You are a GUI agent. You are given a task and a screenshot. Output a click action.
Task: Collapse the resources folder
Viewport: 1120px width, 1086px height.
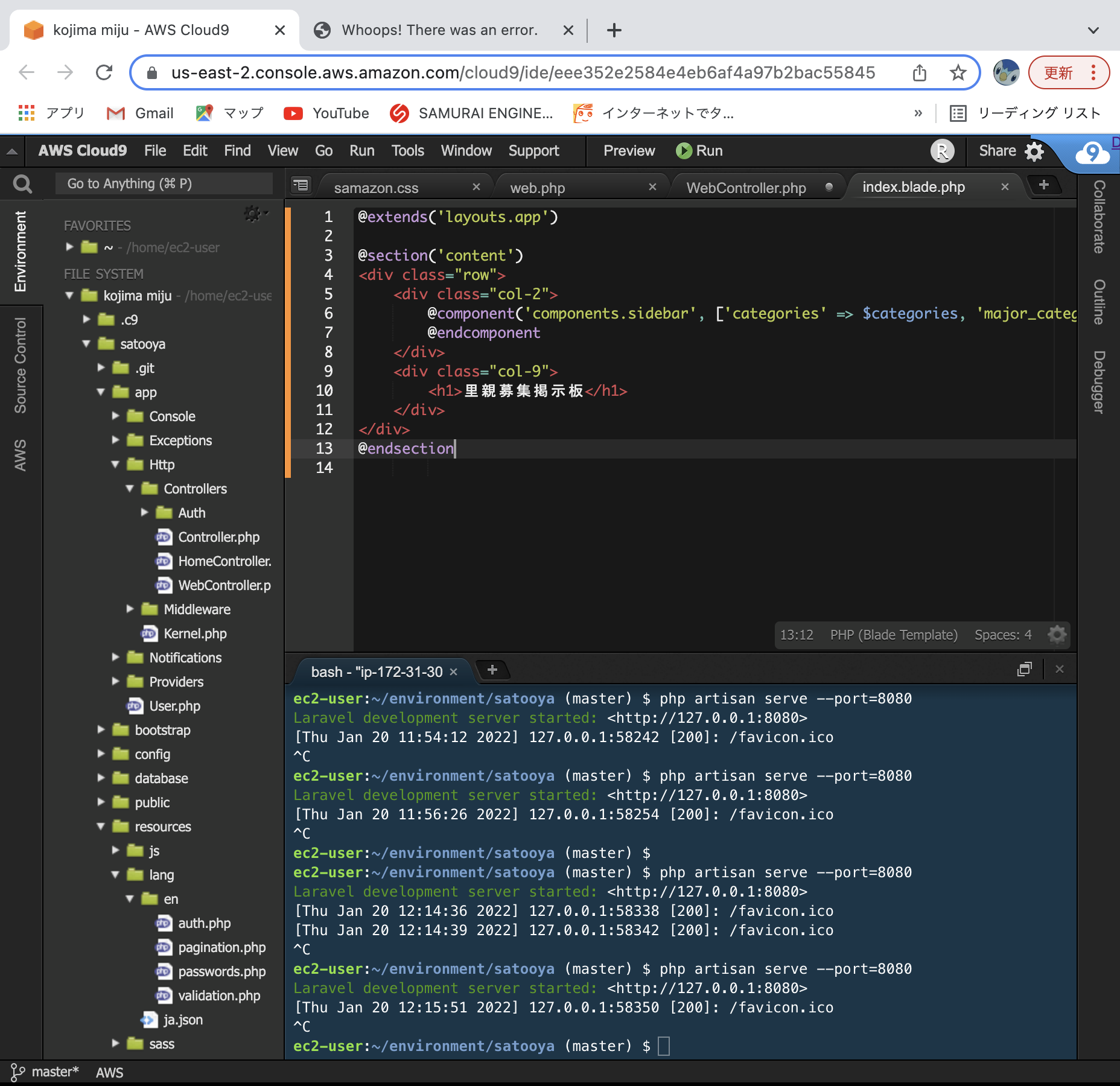[x=101, y=827]
